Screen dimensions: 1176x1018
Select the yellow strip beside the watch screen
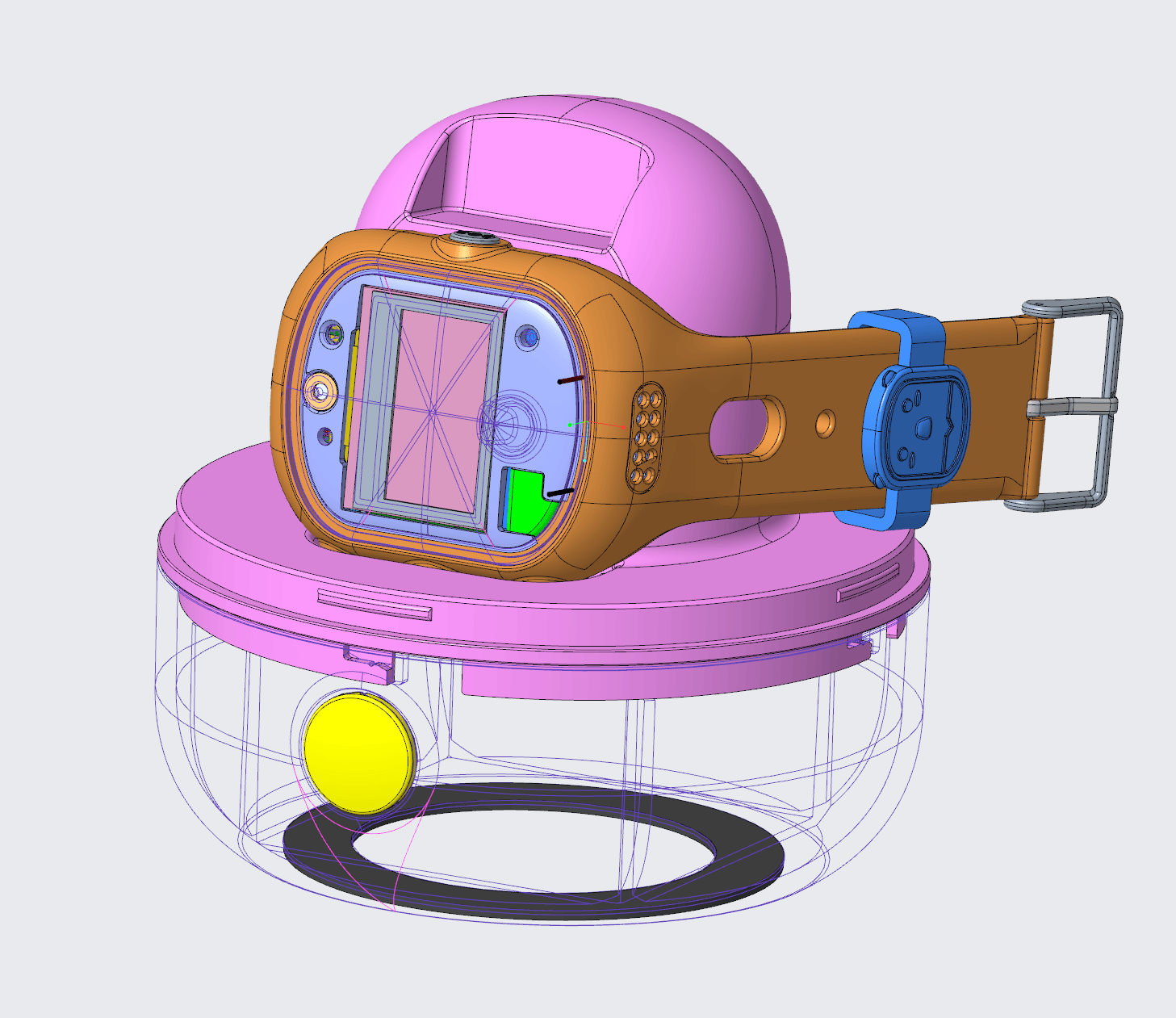click(x=349, y=397)
